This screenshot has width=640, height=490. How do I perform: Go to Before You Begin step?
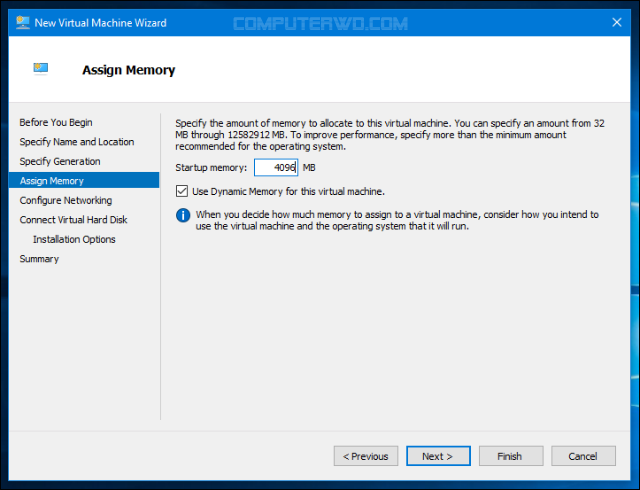coord(56,122)
